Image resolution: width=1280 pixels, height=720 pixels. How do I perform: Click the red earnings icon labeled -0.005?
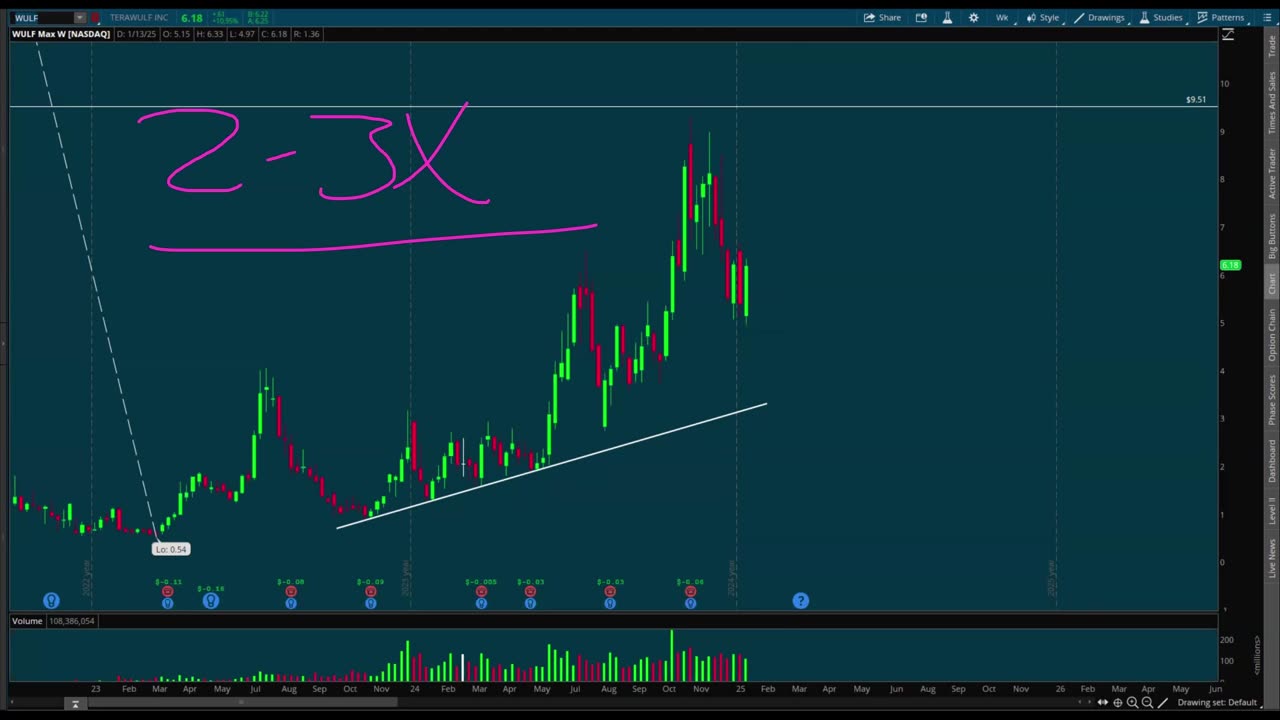point(481,592)
